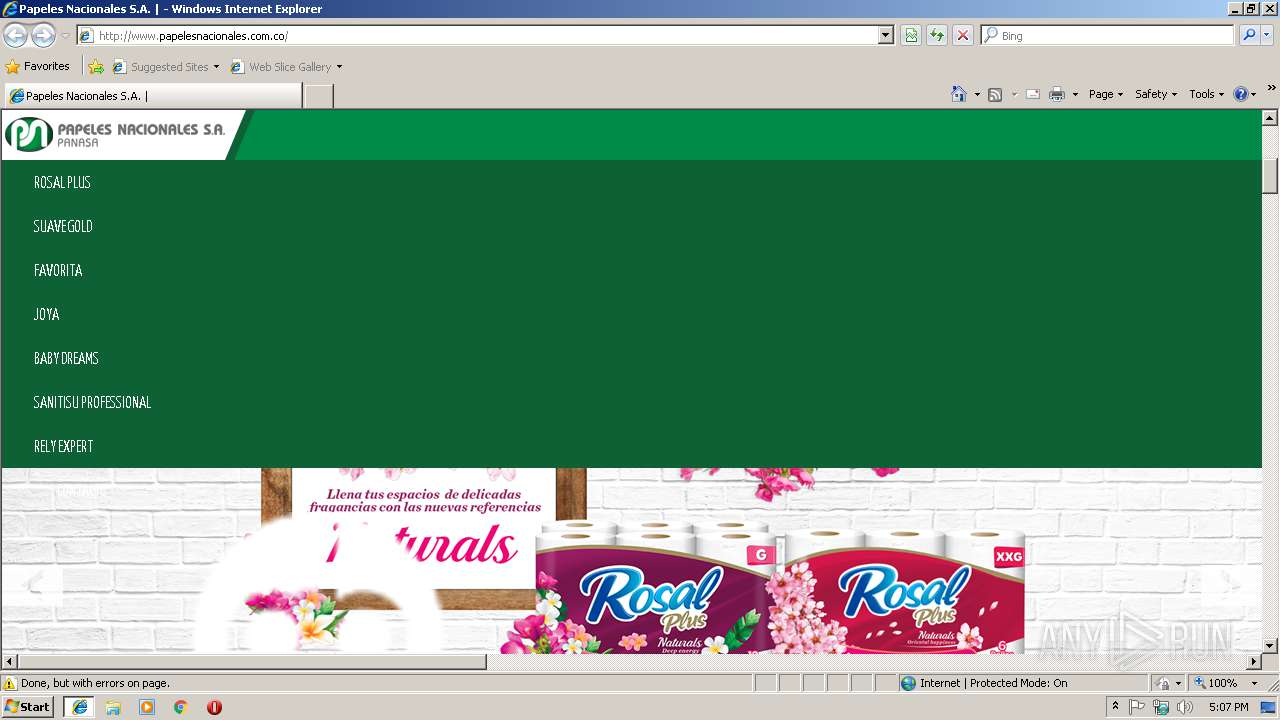Click the search magnifier button
The width and height of the screenshot is (1280, 720).
(1249, 35)
